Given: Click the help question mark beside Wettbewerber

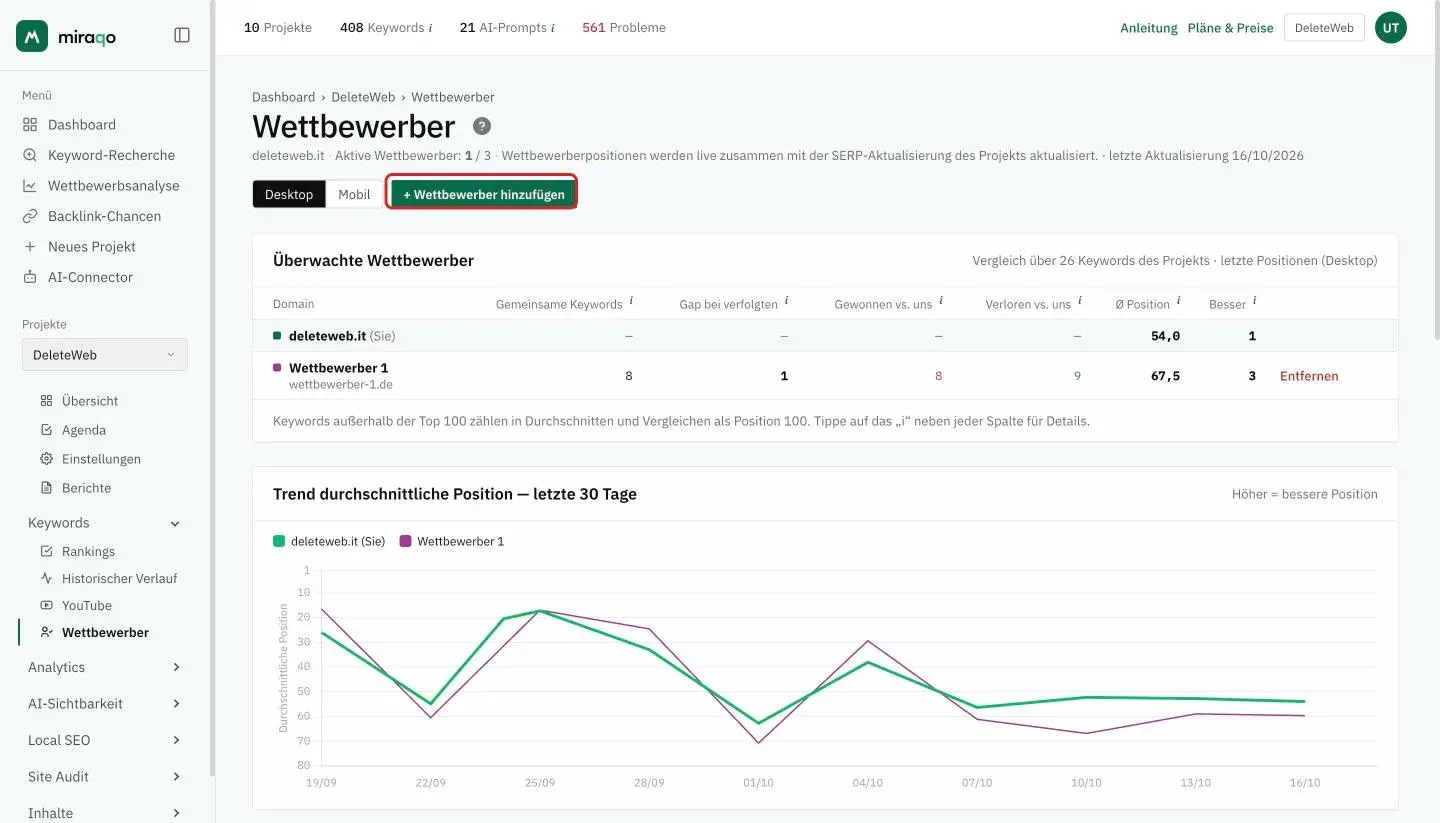Looking at the screenshot, I should (482, 126).
